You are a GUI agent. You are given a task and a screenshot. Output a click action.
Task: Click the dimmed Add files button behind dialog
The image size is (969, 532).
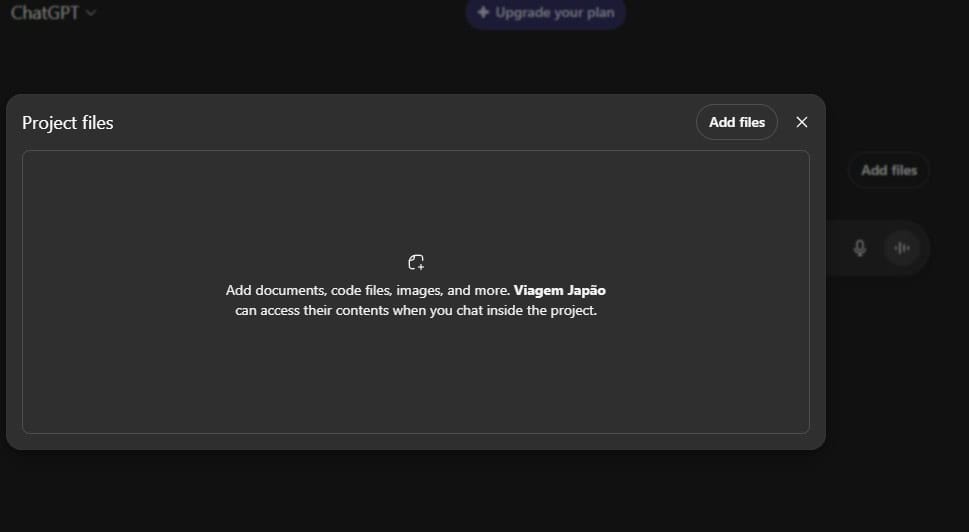(889, 170)
